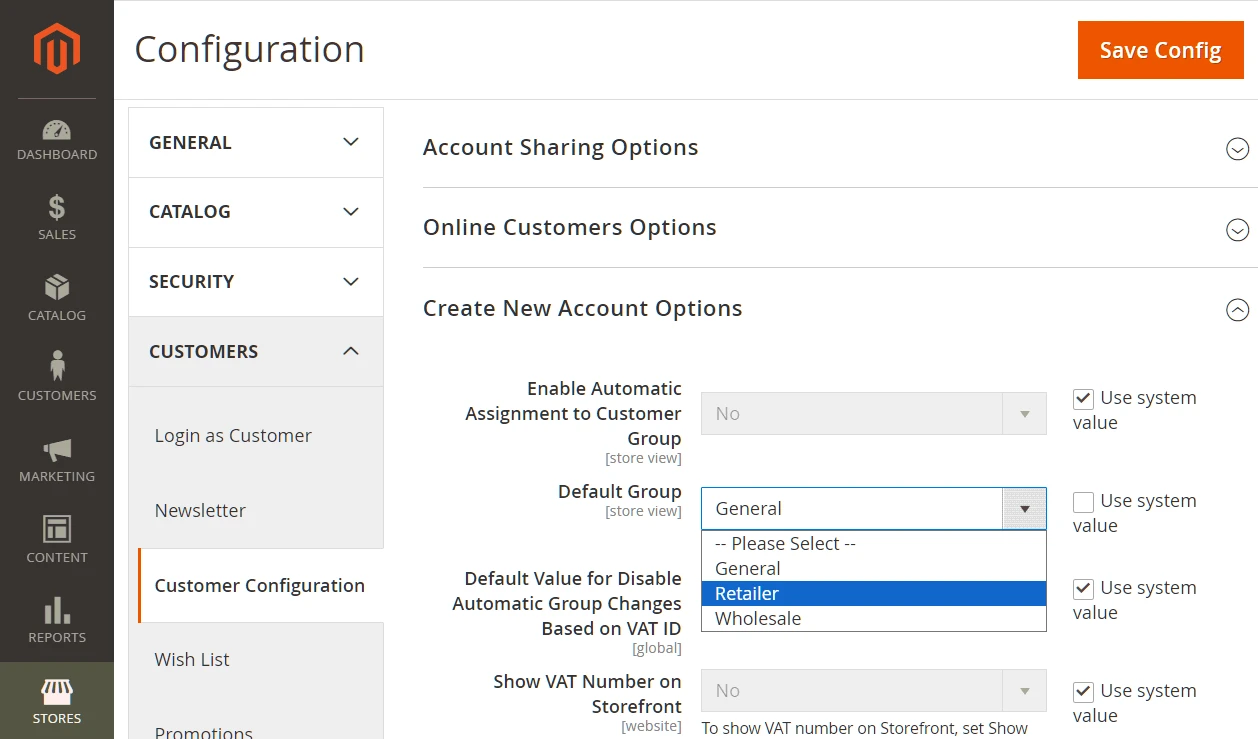Image resolution: width=1258 pixels, height=739 pixels.
Task: Select Wholesale in Default Group dropdown list
Action: click(x=758, y=619)
